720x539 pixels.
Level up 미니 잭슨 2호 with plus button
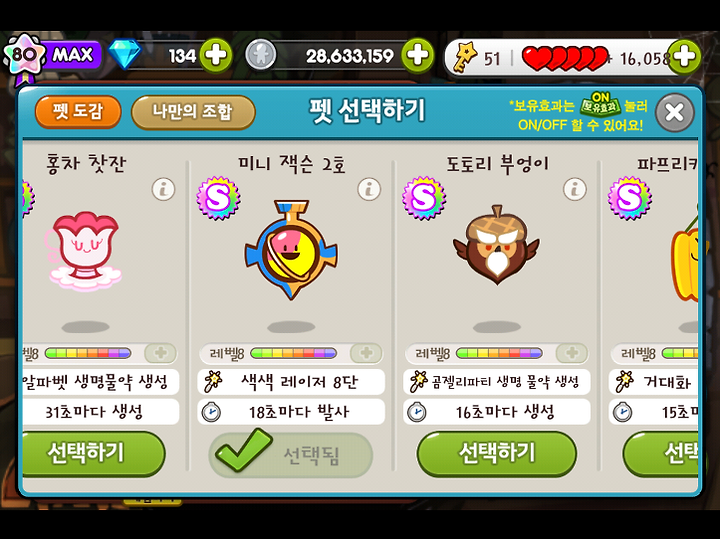366,353
